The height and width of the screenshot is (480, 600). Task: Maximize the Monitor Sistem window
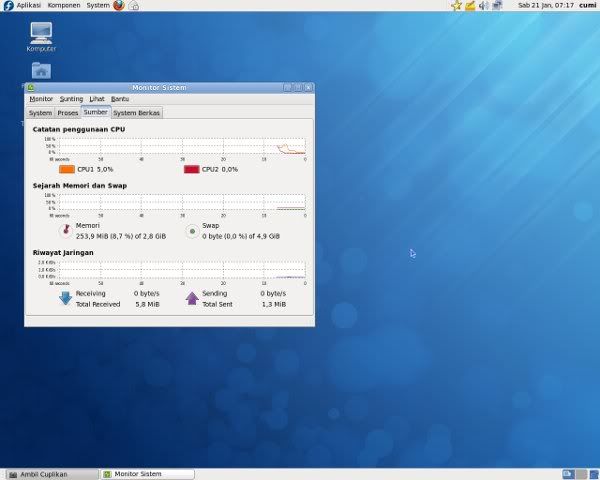click(x=298, y=88)
